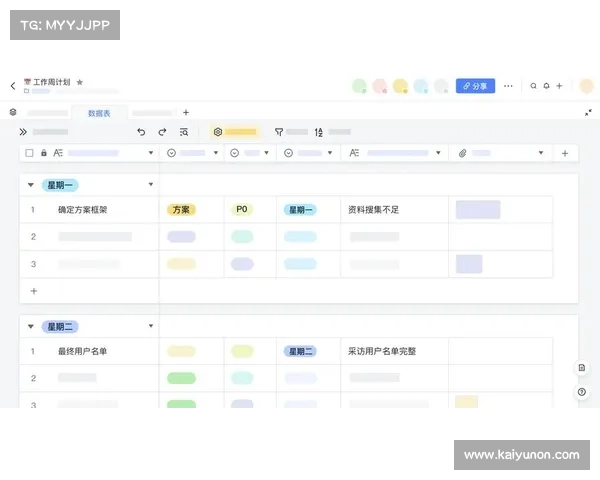Click the 方案 tag

click(181, 210)
